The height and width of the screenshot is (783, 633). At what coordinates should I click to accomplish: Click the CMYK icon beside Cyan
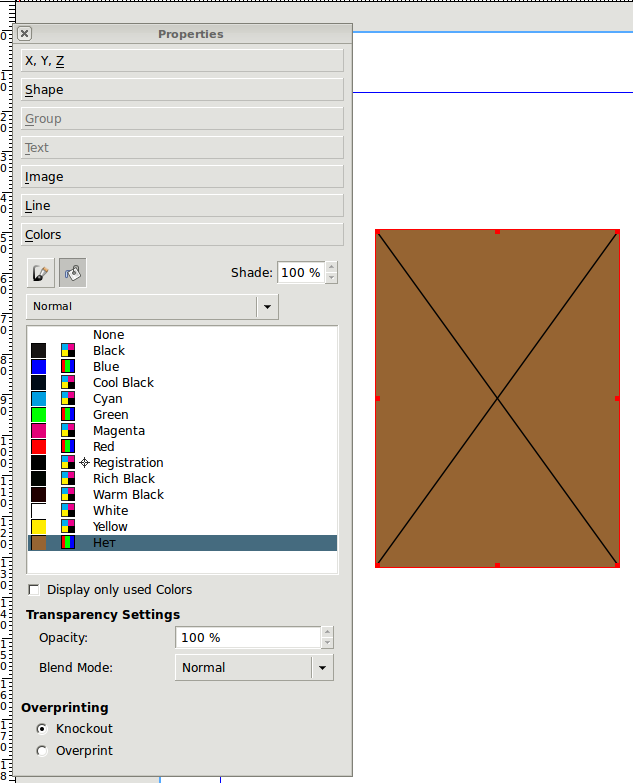pos(68,399)
